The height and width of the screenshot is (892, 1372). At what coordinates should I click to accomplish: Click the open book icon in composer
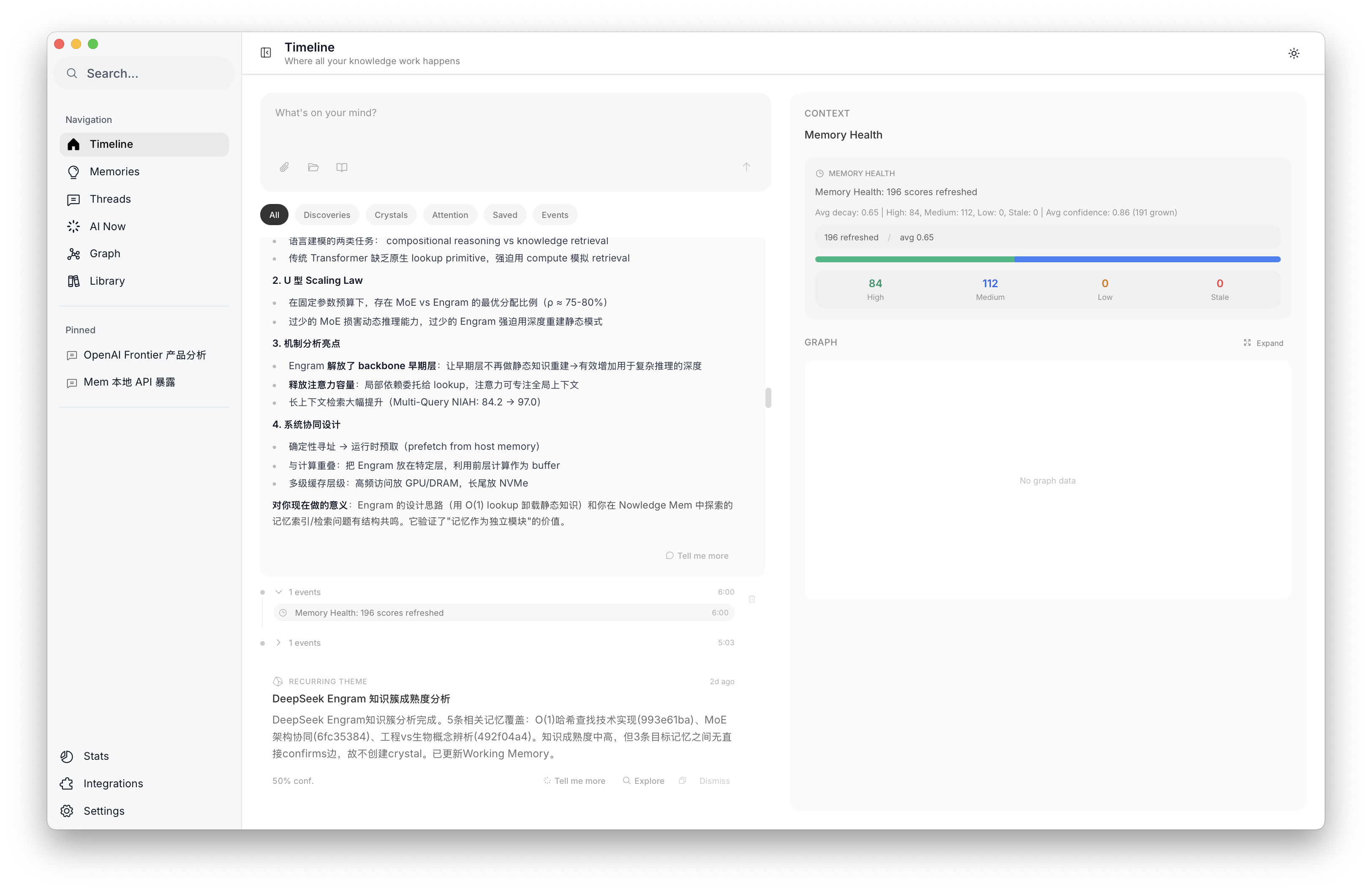342,167
